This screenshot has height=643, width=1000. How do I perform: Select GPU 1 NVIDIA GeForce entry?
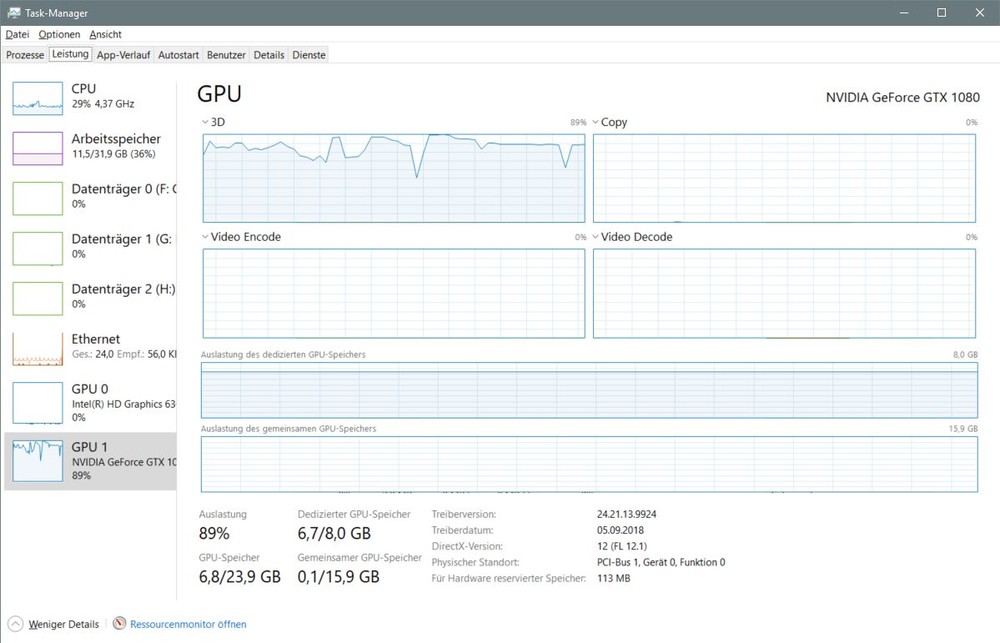tap(37, 458)
